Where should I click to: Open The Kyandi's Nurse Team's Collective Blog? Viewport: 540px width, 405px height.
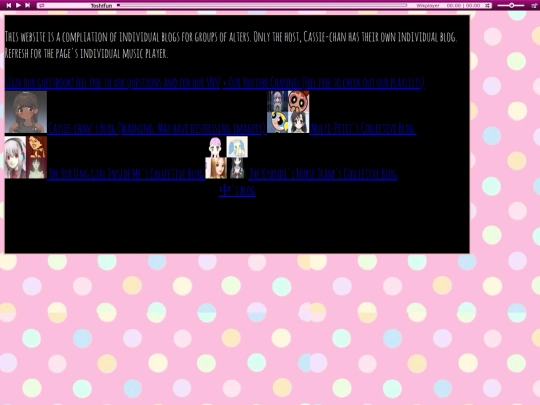[323, 173]
